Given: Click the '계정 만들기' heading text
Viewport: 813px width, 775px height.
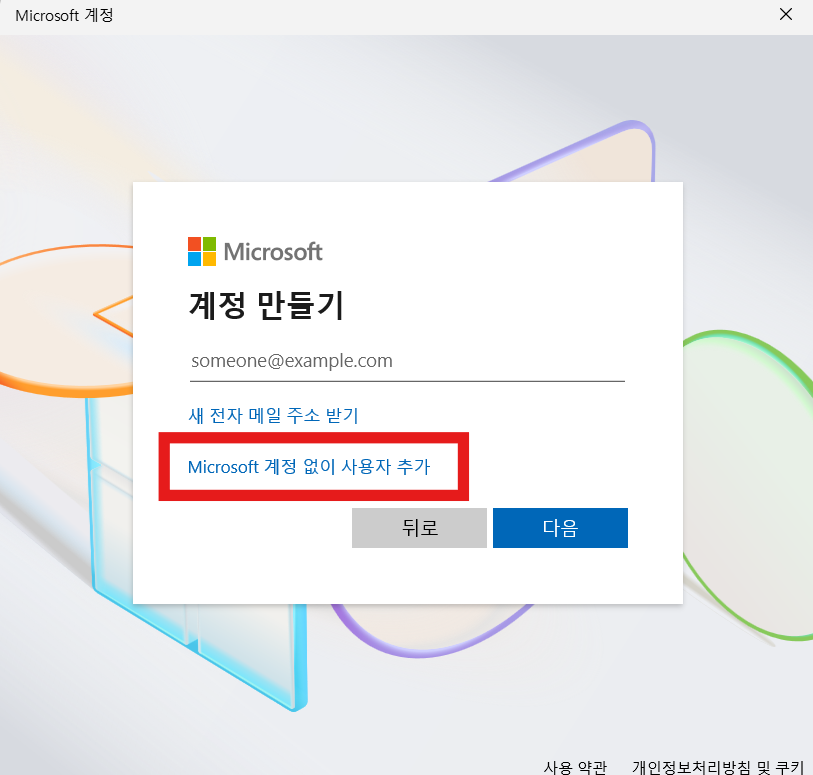Looking at the screenshot, I should point(267,305).
